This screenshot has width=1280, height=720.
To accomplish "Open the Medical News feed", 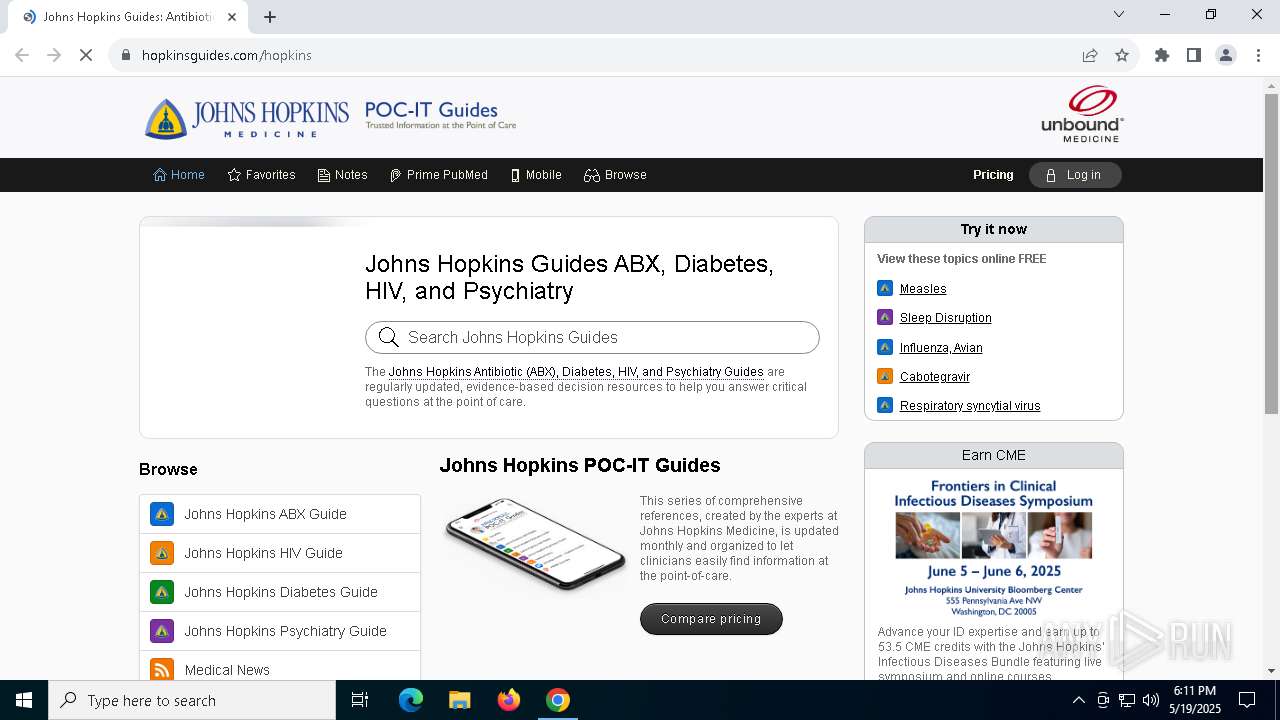I will (280, 666).
